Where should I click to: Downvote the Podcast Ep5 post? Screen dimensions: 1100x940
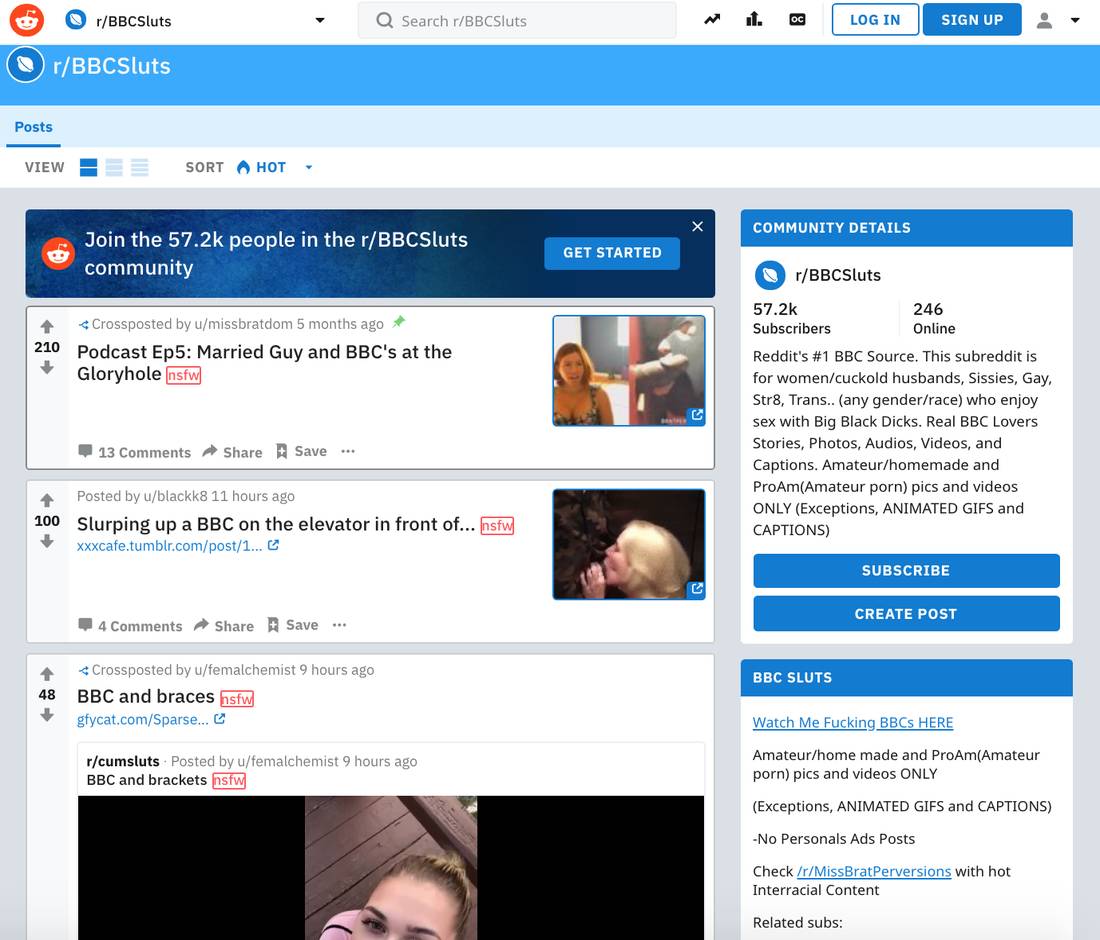click(47, 368)
